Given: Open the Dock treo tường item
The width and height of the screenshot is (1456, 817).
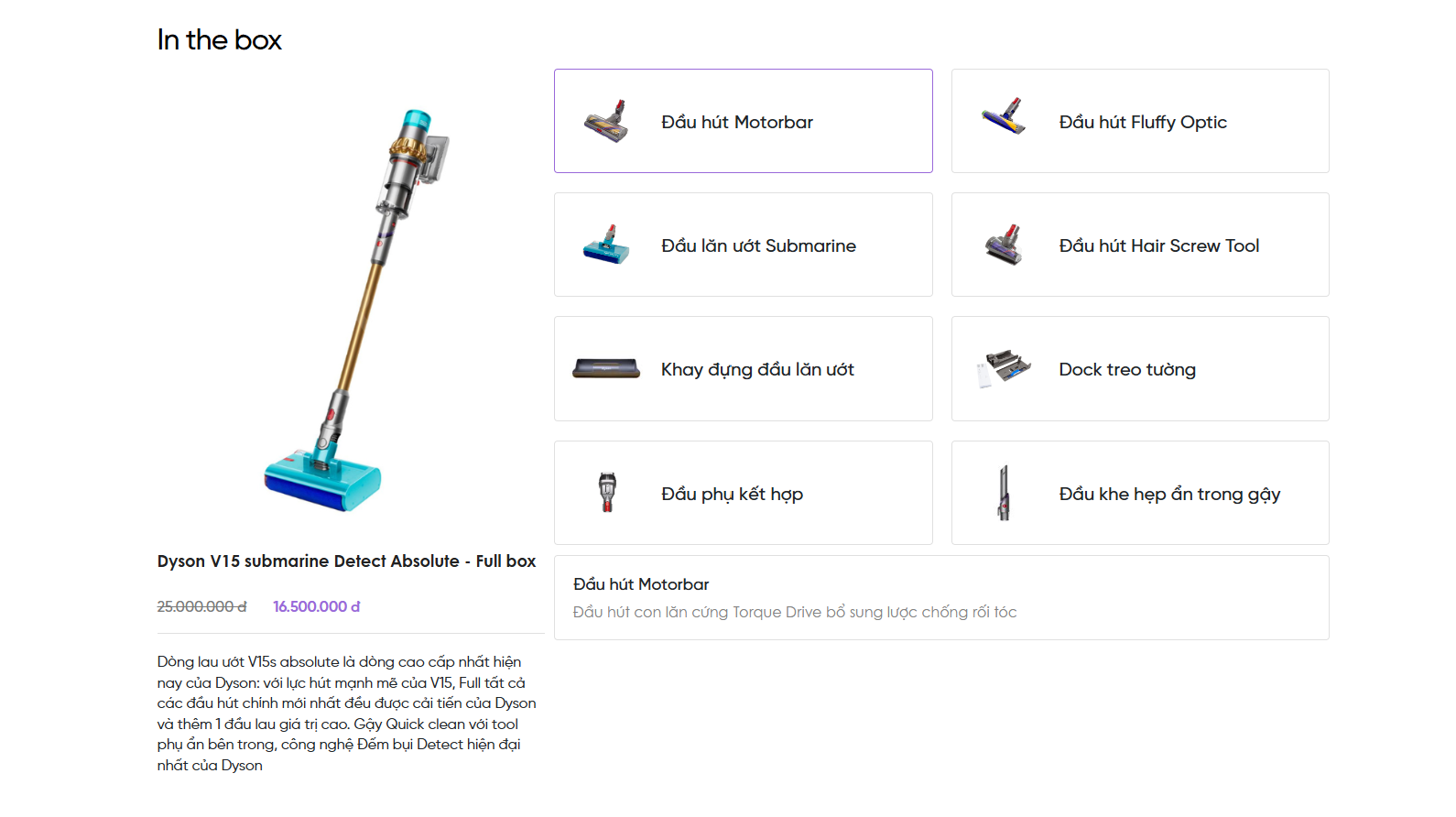Looking at the screenshot, I should point(1140,369).
